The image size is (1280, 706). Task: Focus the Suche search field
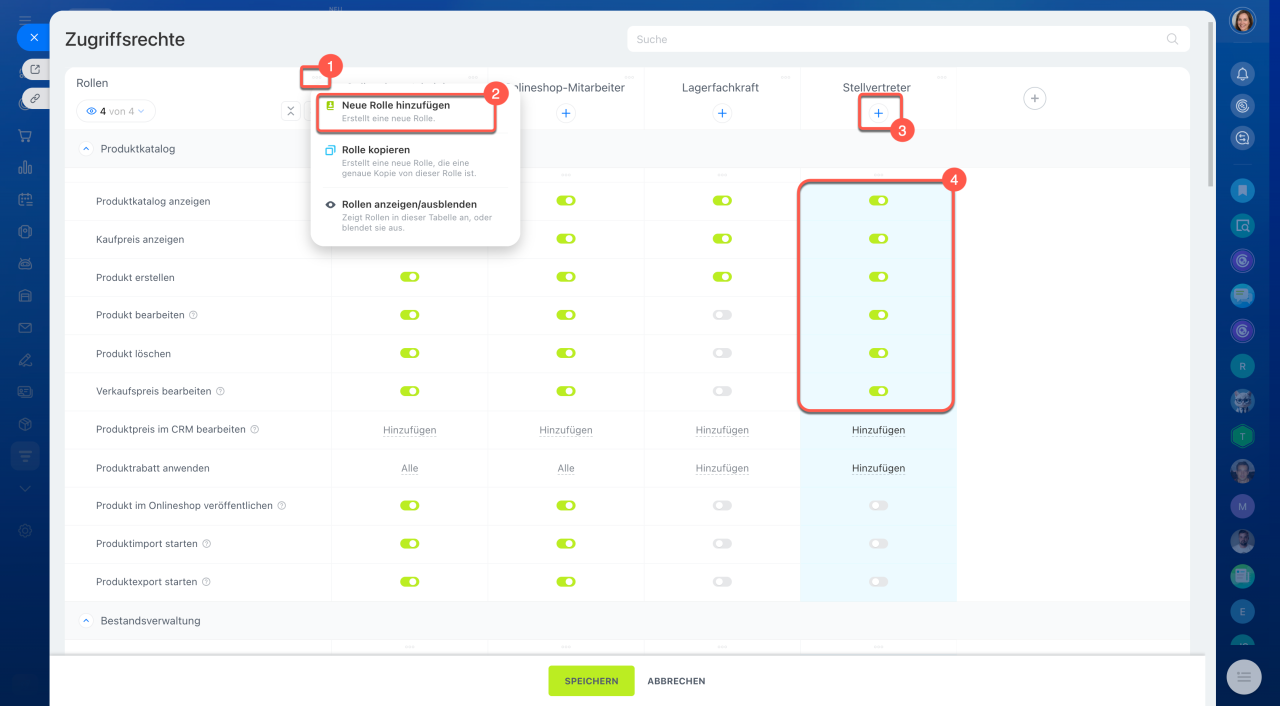point(908,39)
